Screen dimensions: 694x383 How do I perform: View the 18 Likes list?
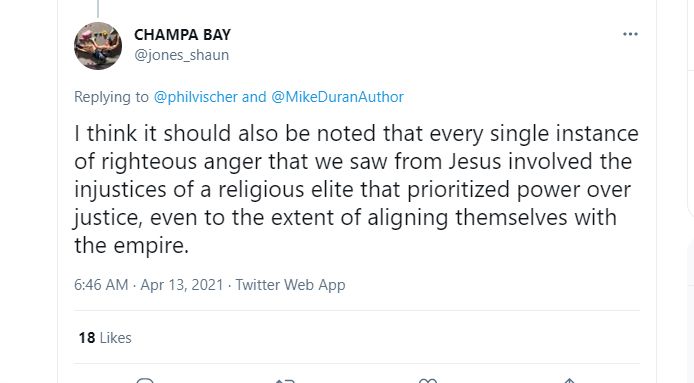[x=105, y=338]
